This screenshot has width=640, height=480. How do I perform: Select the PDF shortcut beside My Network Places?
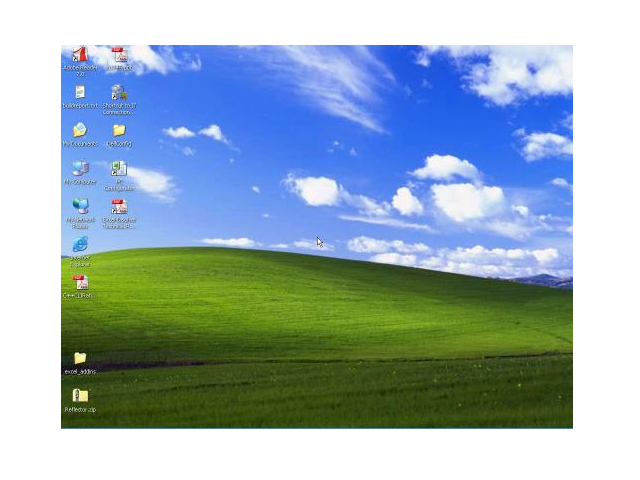tap(119, 206)
